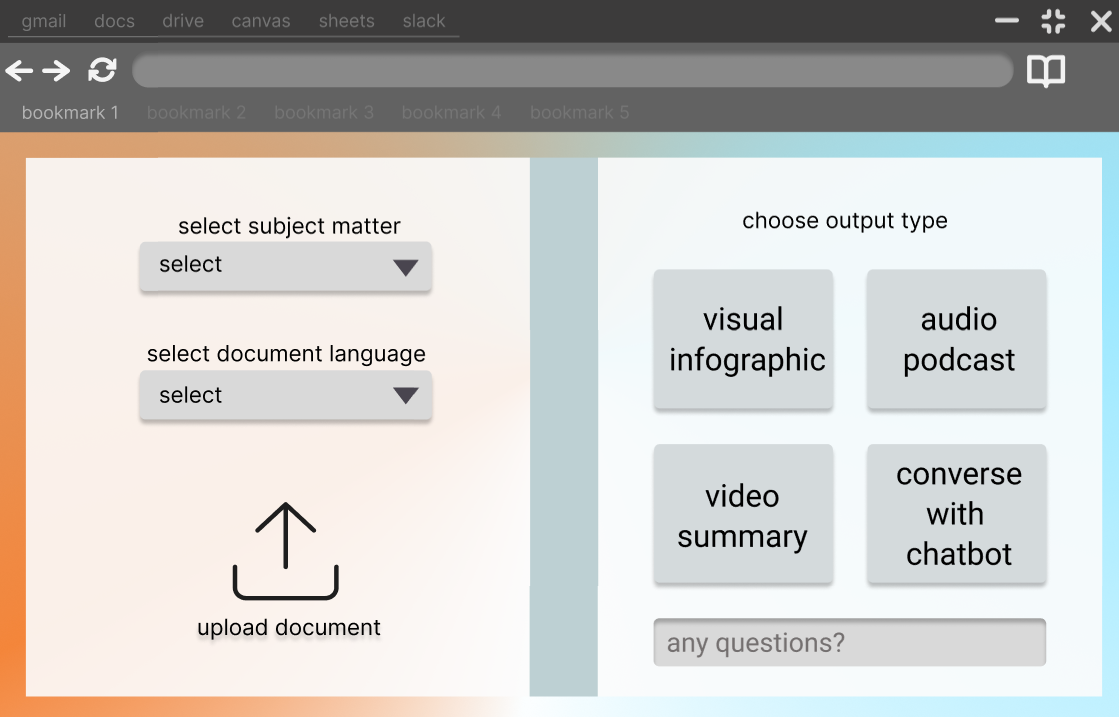The height and width of the screenshot is (717, 1119).
Task: Switch to the canvas tab
Action: 260,21
